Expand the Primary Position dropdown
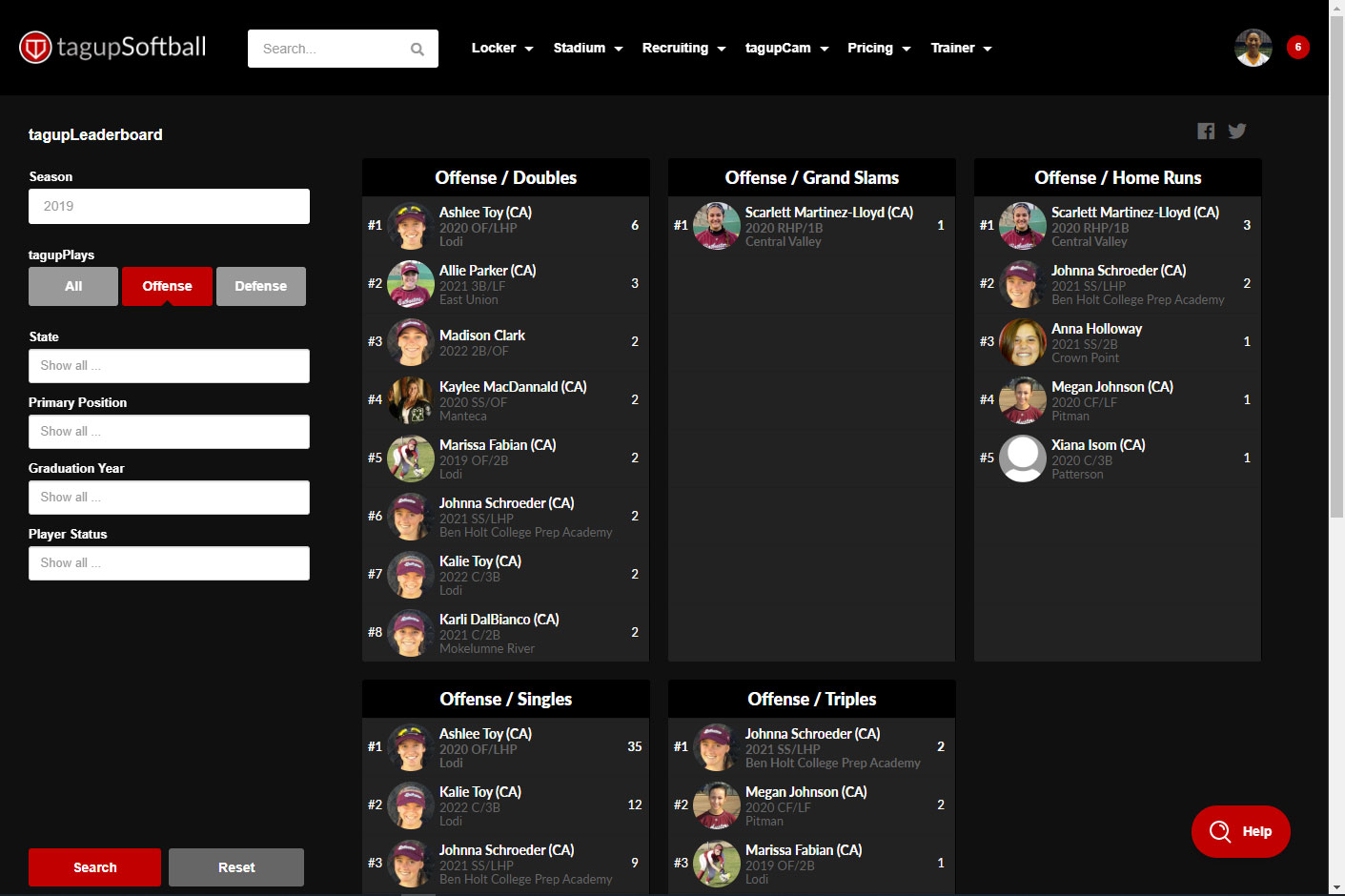1345x896 pixels. point(169,432)
